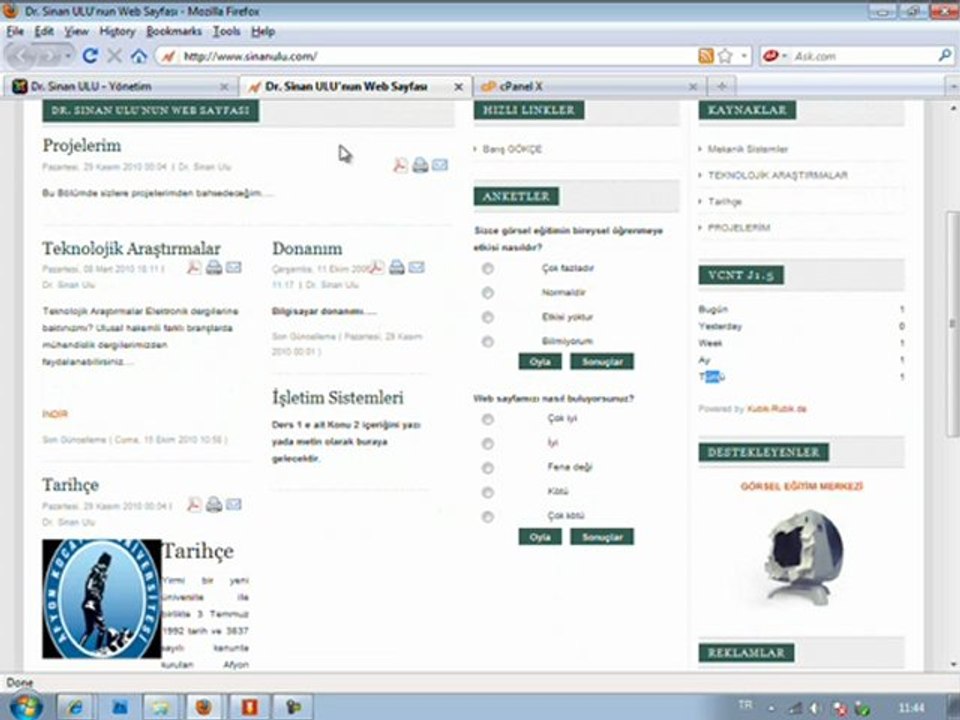960x720 pixels.
Task: Select the 'Etkisi yoktur' poll option
Action: tap(487, 317)
